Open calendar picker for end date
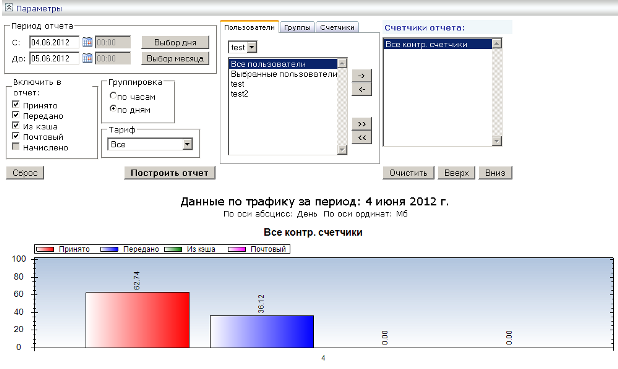 [x=87, y=58]
